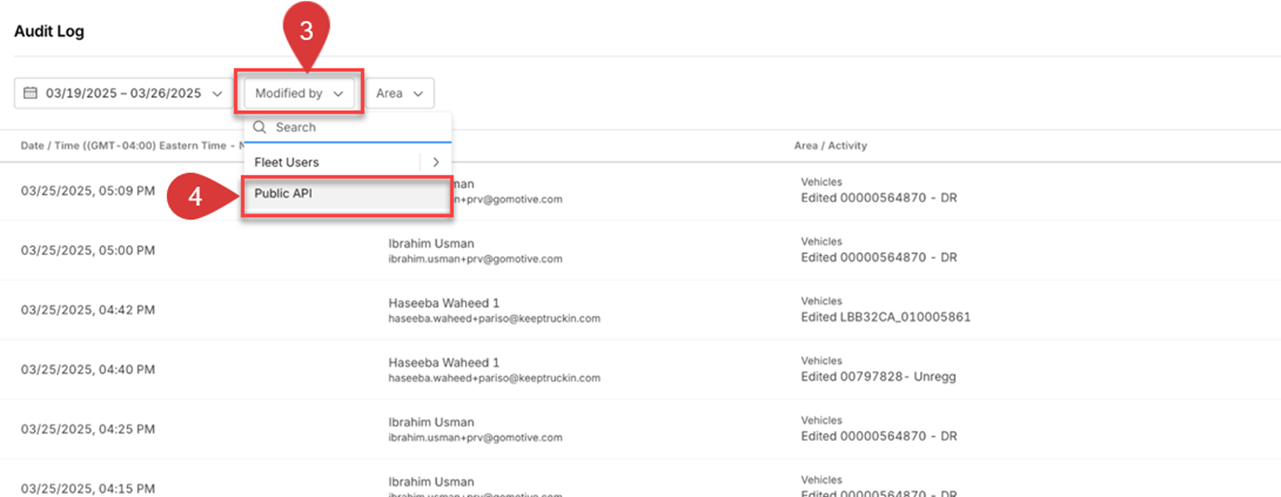Open the Modified by filter dropdown

coord(299,93)
